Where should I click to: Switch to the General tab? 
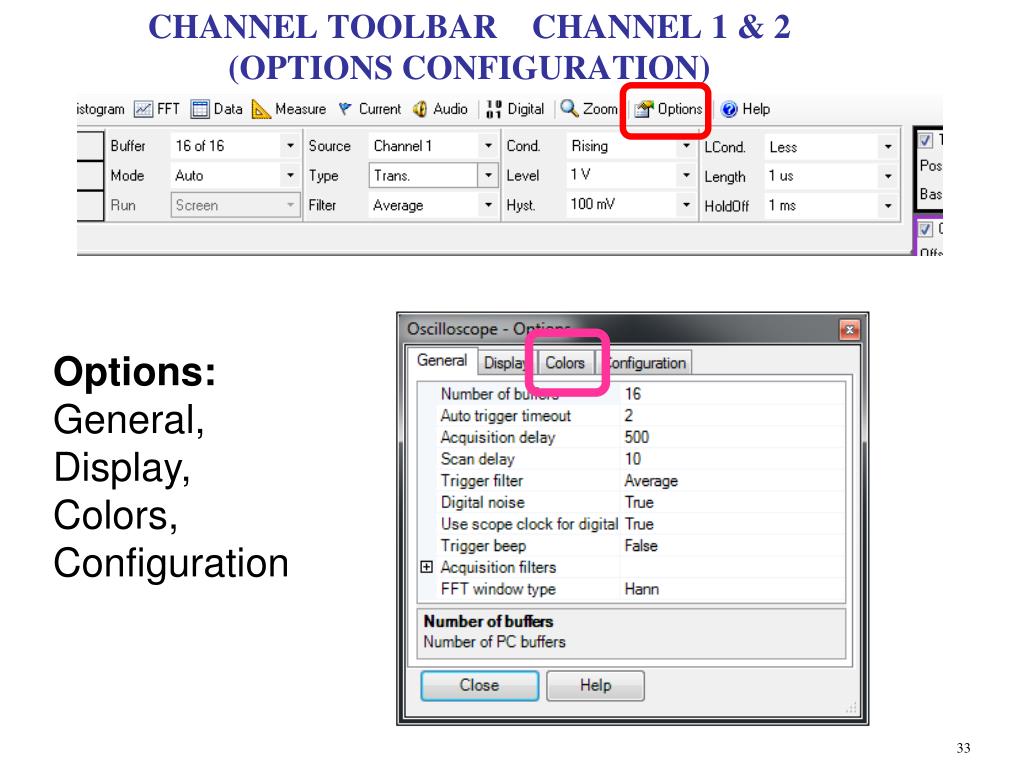pos(442,360)
